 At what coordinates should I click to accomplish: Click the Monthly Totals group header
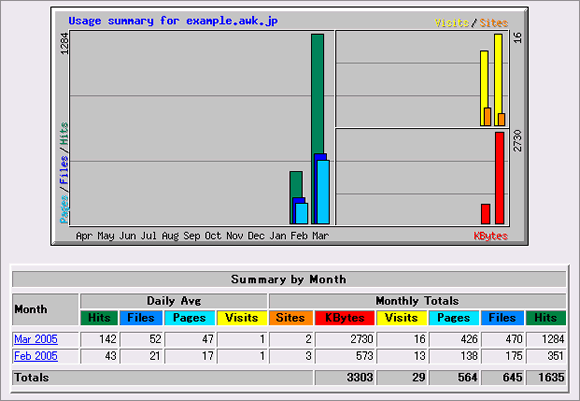pos(417,301)
